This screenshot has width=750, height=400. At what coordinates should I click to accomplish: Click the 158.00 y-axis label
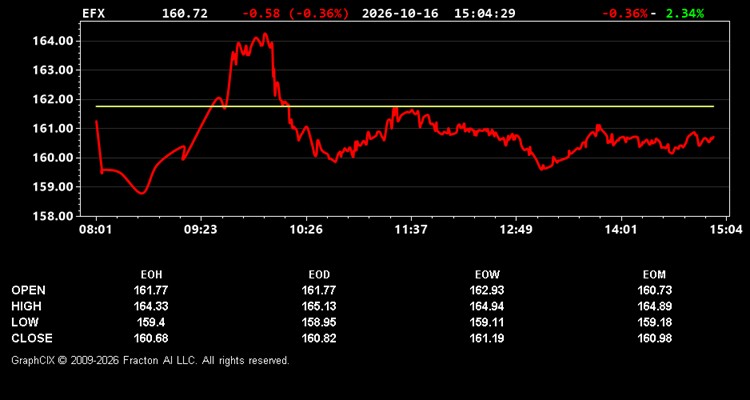click(52, 216)
